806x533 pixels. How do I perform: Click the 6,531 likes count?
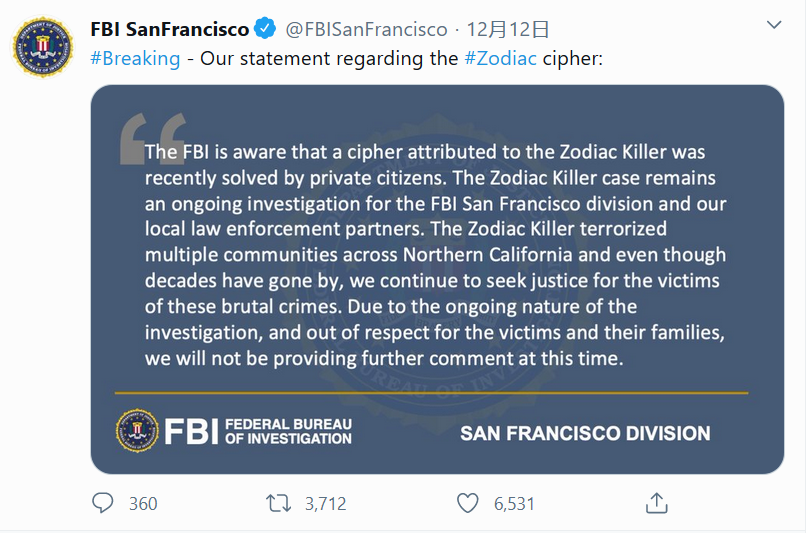click(x=514, y=504)
